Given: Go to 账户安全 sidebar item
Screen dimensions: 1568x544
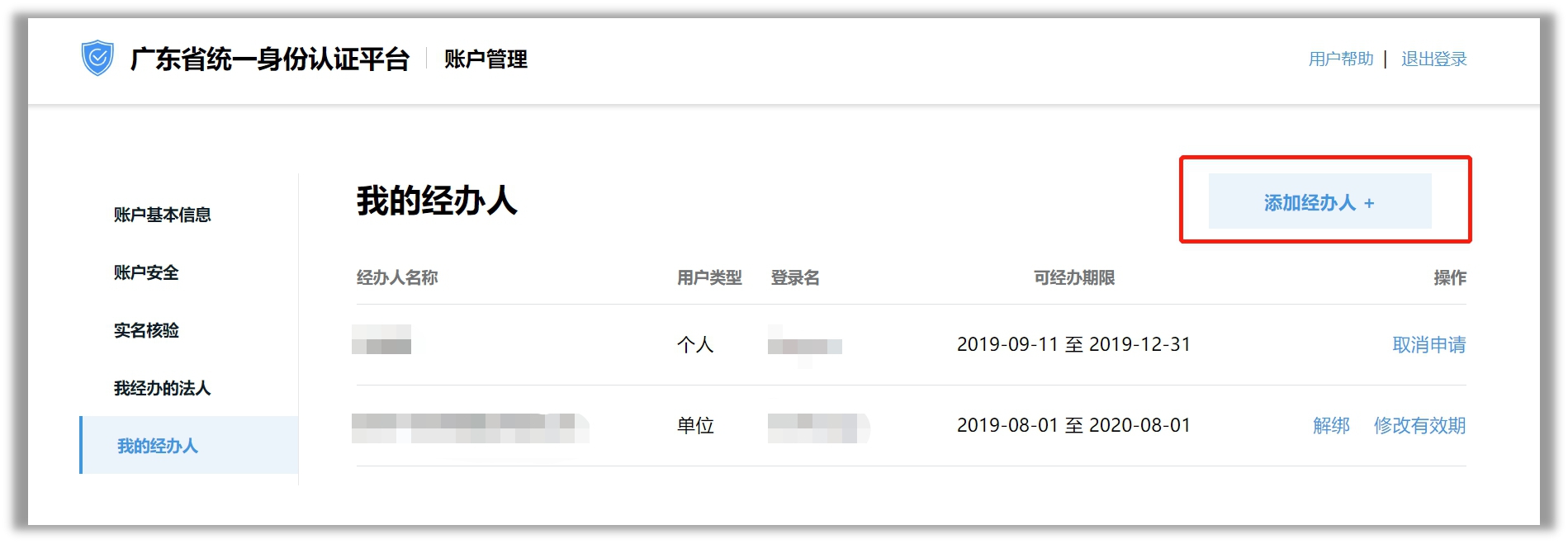Looking at the screenshot, I should 146,272.
